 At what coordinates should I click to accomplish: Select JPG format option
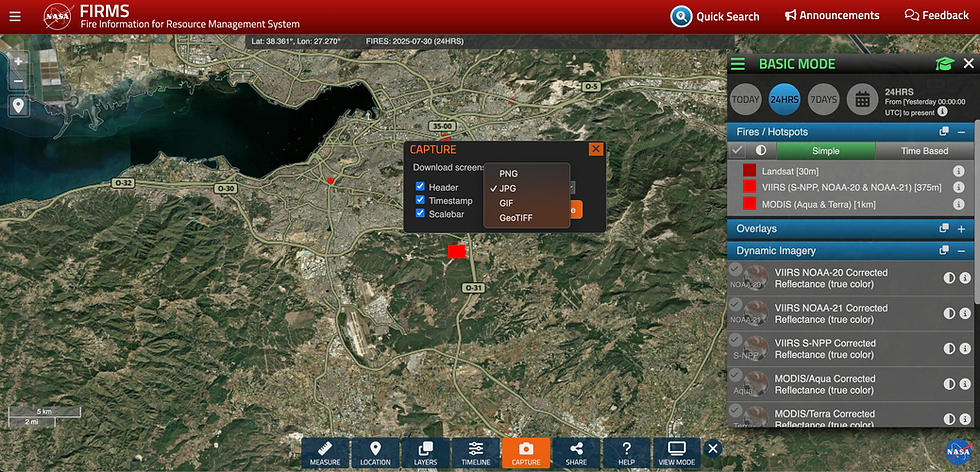click(x=527, y=188)
